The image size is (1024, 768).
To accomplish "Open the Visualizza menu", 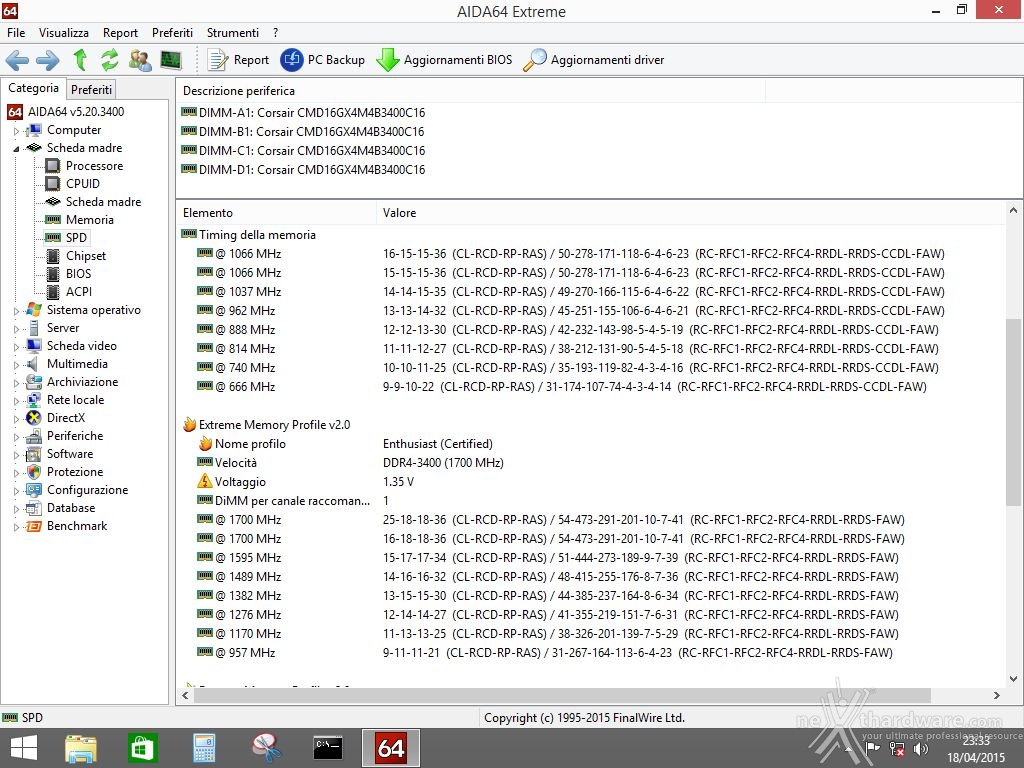I will click(x=63, y=33).
